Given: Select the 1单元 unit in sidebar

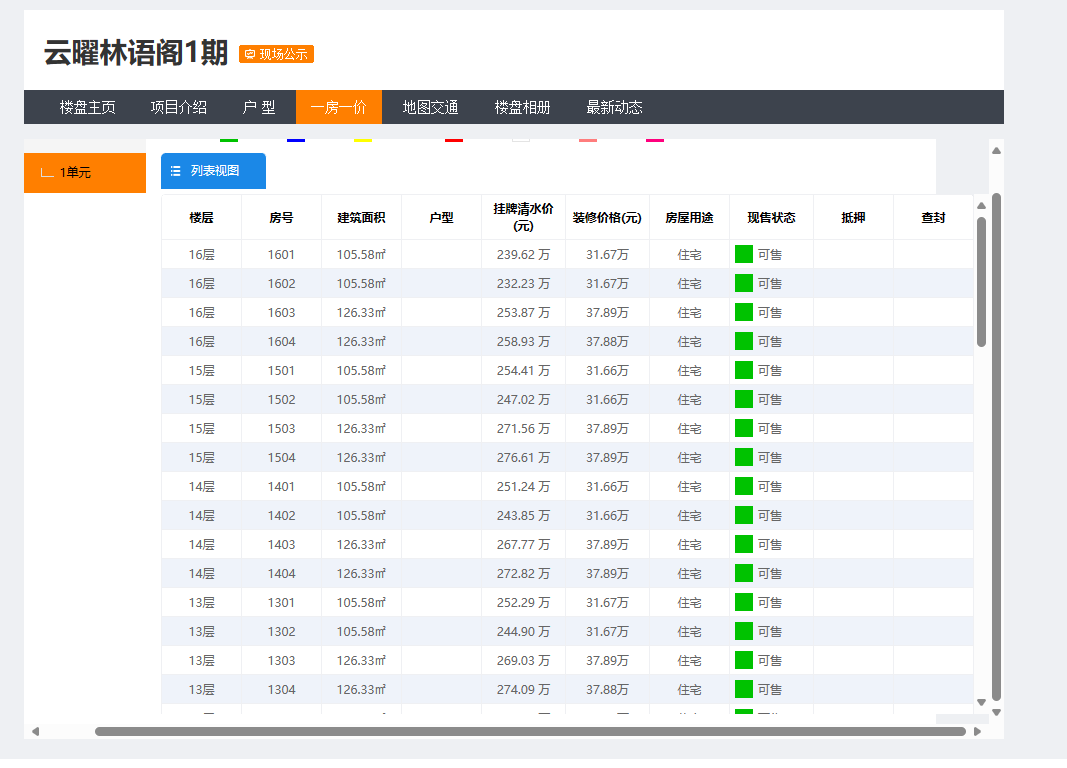Looking at the screenshot, I should (85, 173).
